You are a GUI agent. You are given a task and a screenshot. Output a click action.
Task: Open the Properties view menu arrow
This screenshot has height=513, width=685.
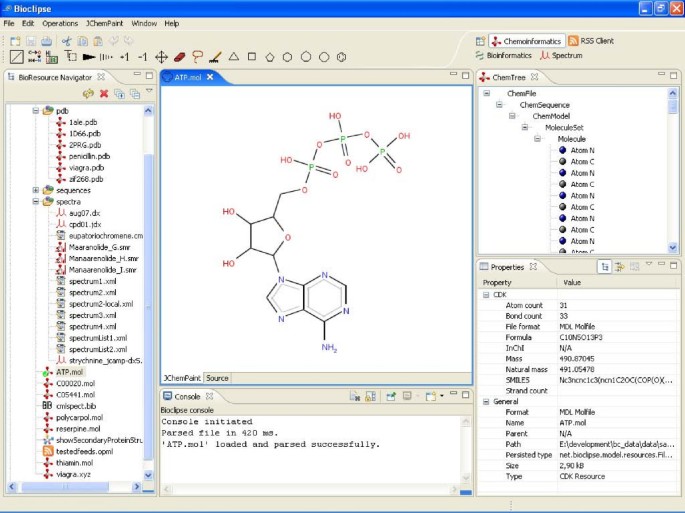click(x=649, y=264)
